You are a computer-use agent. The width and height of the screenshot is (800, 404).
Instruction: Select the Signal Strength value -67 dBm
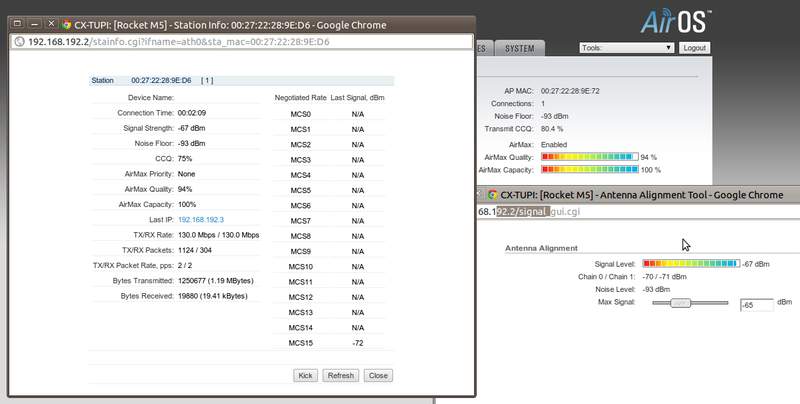click(x=192, y=128)
